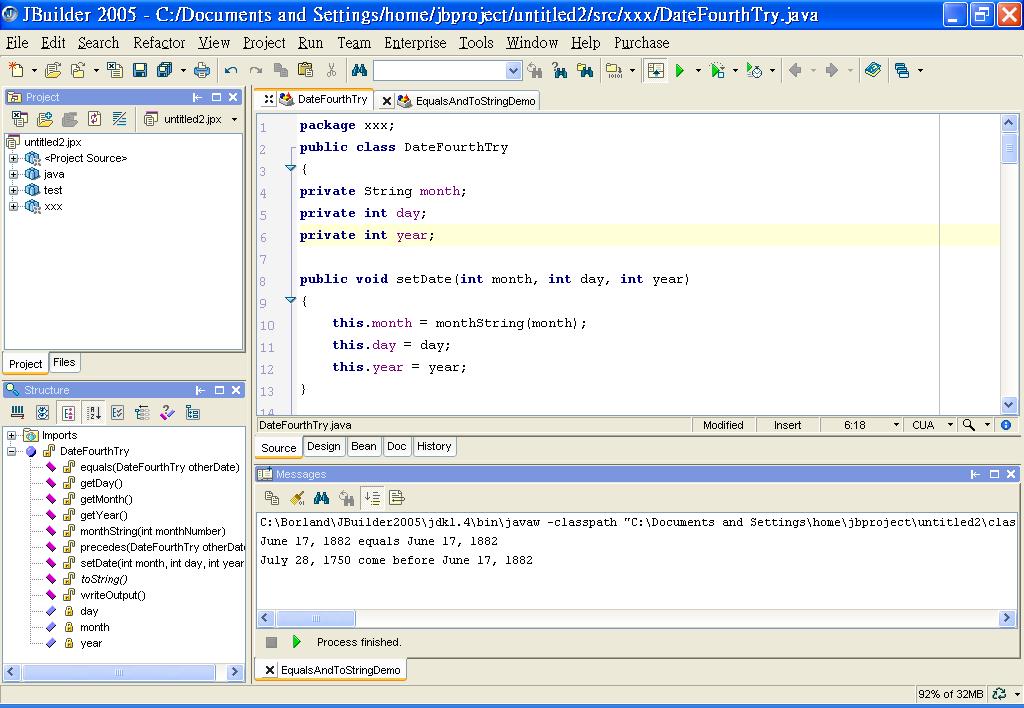Maximize the Messages pane

click(994, 474)
